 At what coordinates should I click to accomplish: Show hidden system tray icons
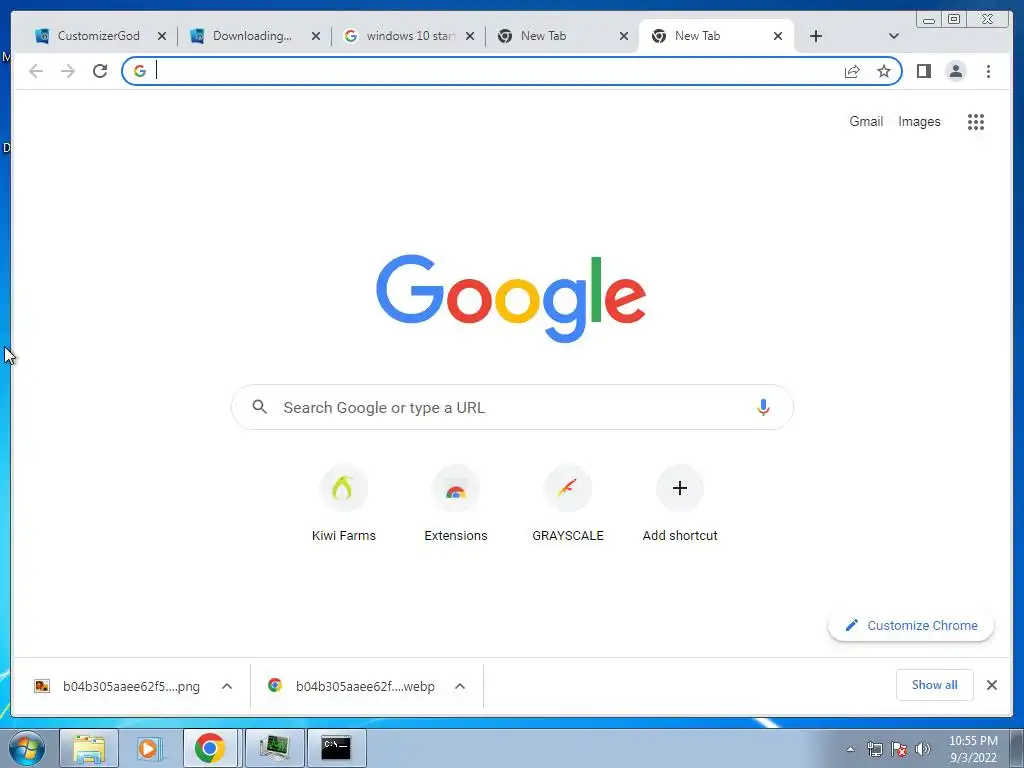(850, 749)
